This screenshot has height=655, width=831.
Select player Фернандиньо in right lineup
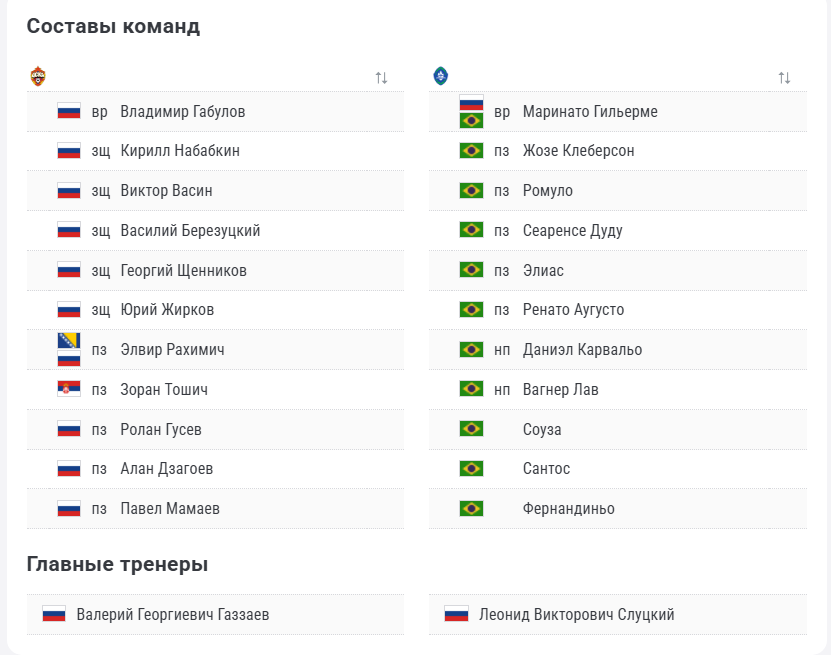(x=569, y=509)
